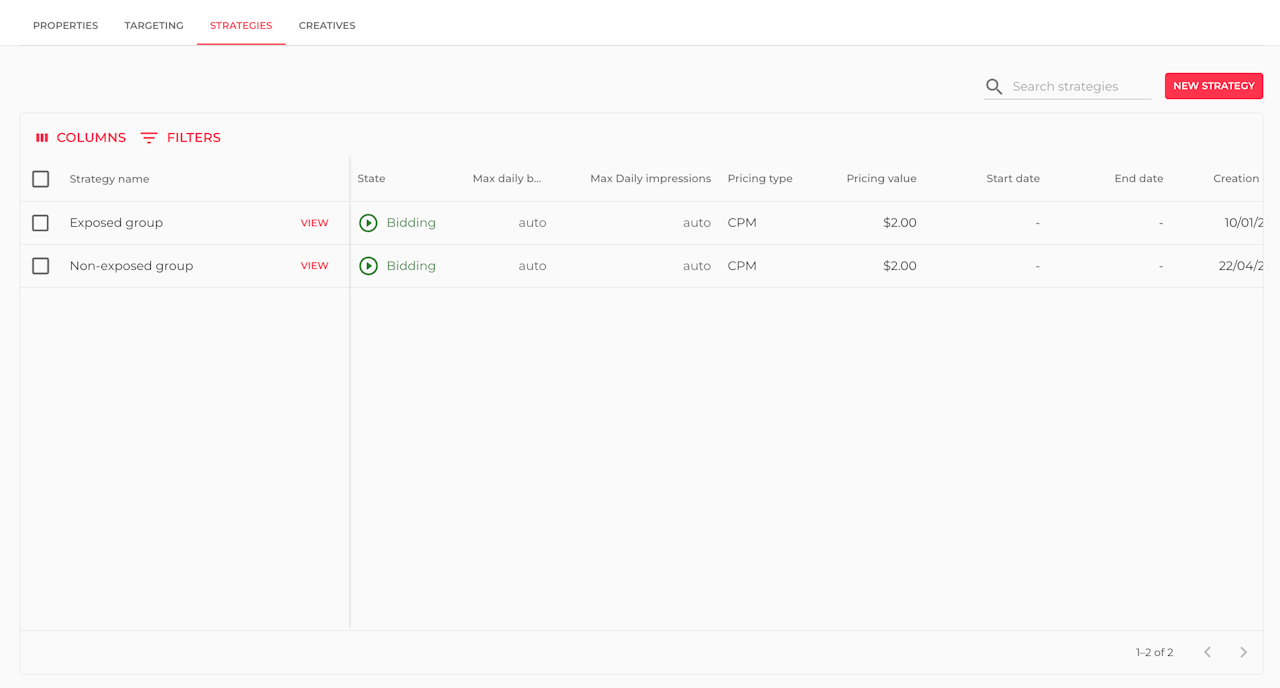Click the search magnifier icon
The height and width of the screenshot is (688, 1280).
[994, 87]
